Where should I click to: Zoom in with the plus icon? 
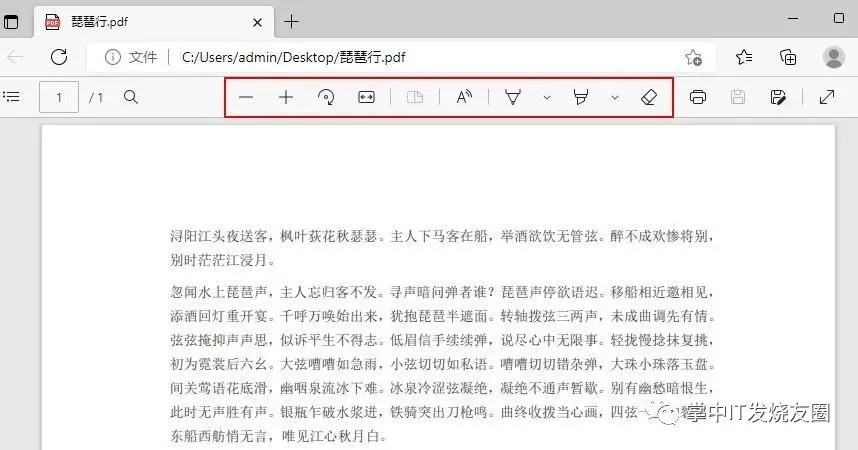point(286,97)
